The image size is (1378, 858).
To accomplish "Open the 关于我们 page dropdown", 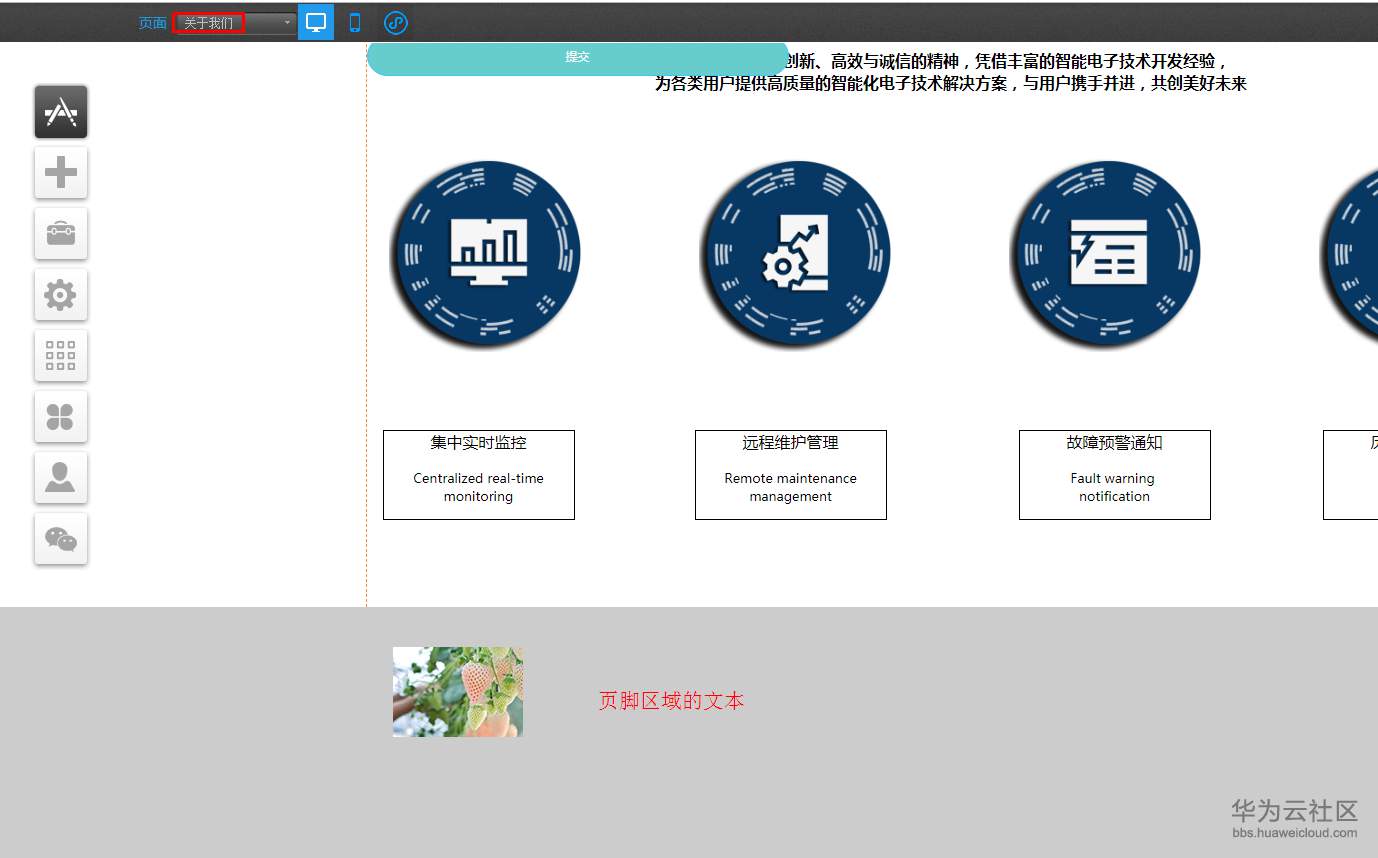I will [235, 22].
